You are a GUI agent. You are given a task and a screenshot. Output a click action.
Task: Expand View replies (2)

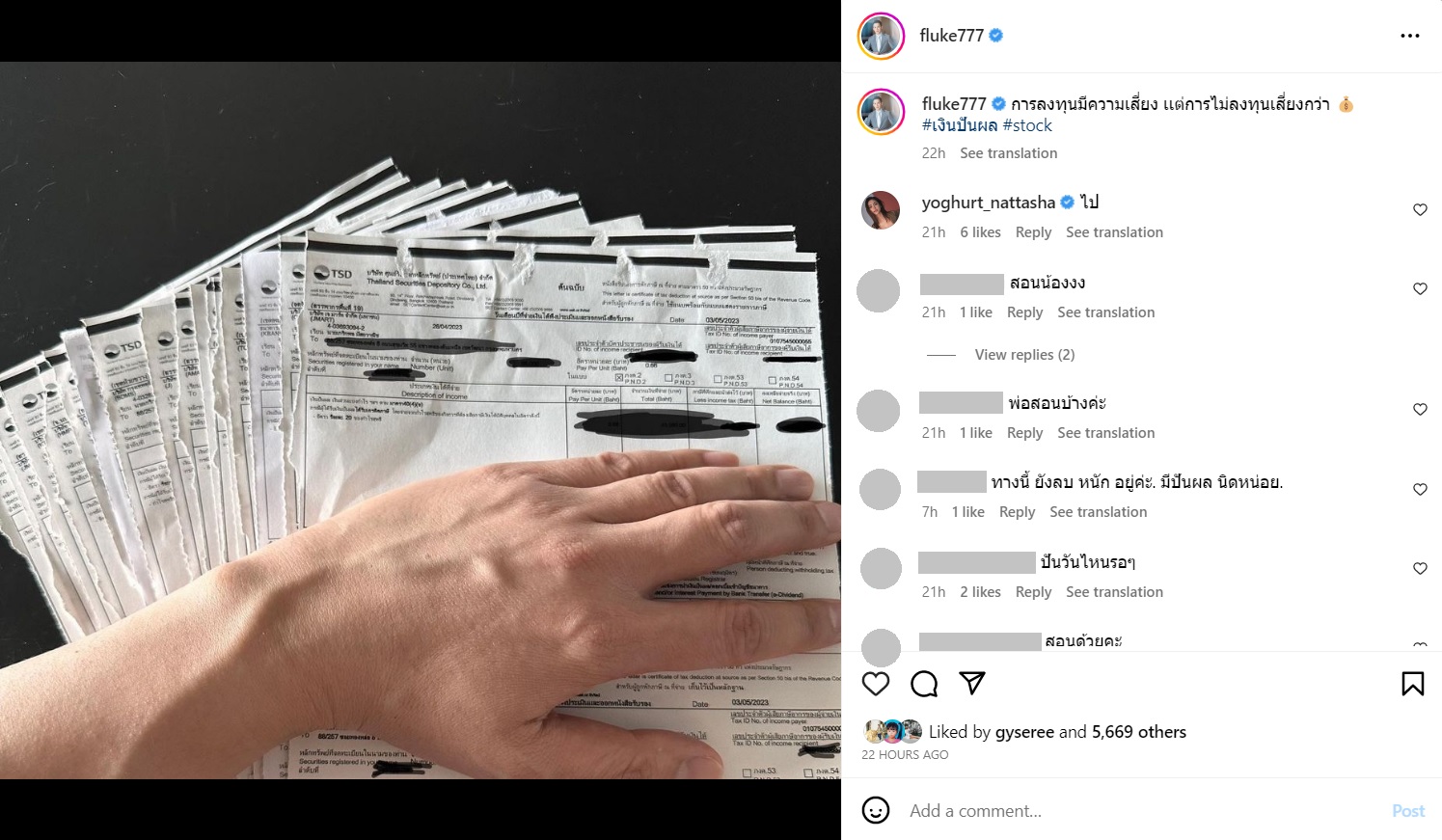[x=1024, y=355]
